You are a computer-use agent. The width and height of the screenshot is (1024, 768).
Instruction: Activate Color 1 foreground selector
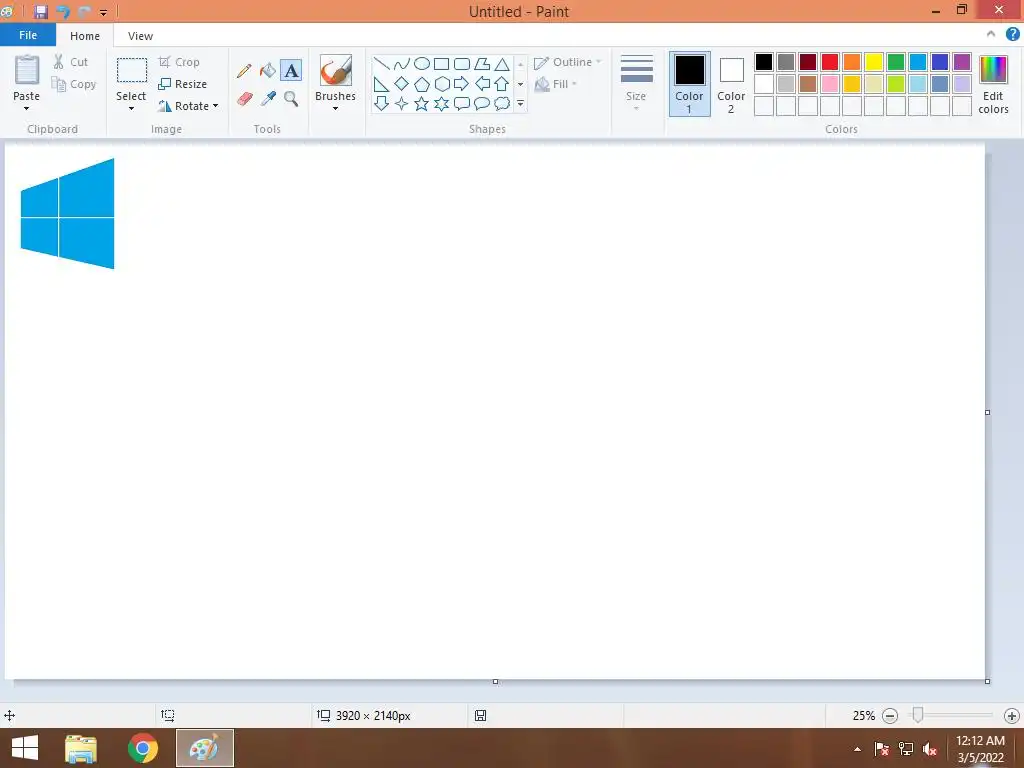pyautogui.click(x=690, y=84)
